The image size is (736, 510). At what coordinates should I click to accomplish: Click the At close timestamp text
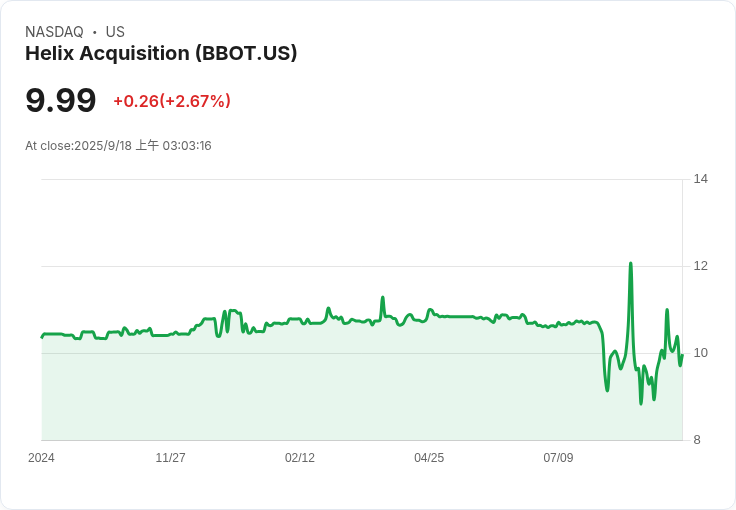click(x=118, y=146)
